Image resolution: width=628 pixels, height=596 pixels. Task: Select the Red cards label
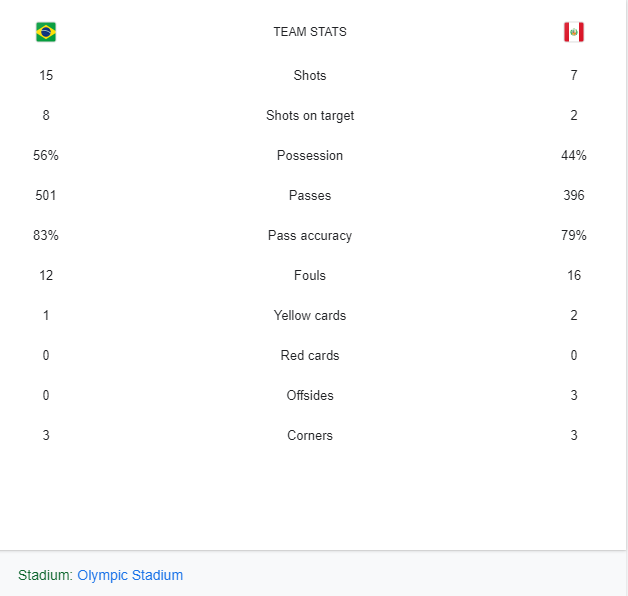pyautogui.click(x=310, y=356)
